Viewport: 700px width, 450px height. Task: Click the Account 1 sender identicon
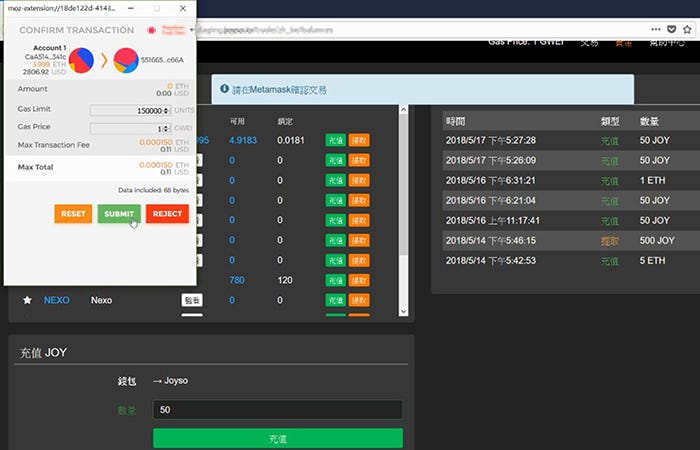pos(81,60)
